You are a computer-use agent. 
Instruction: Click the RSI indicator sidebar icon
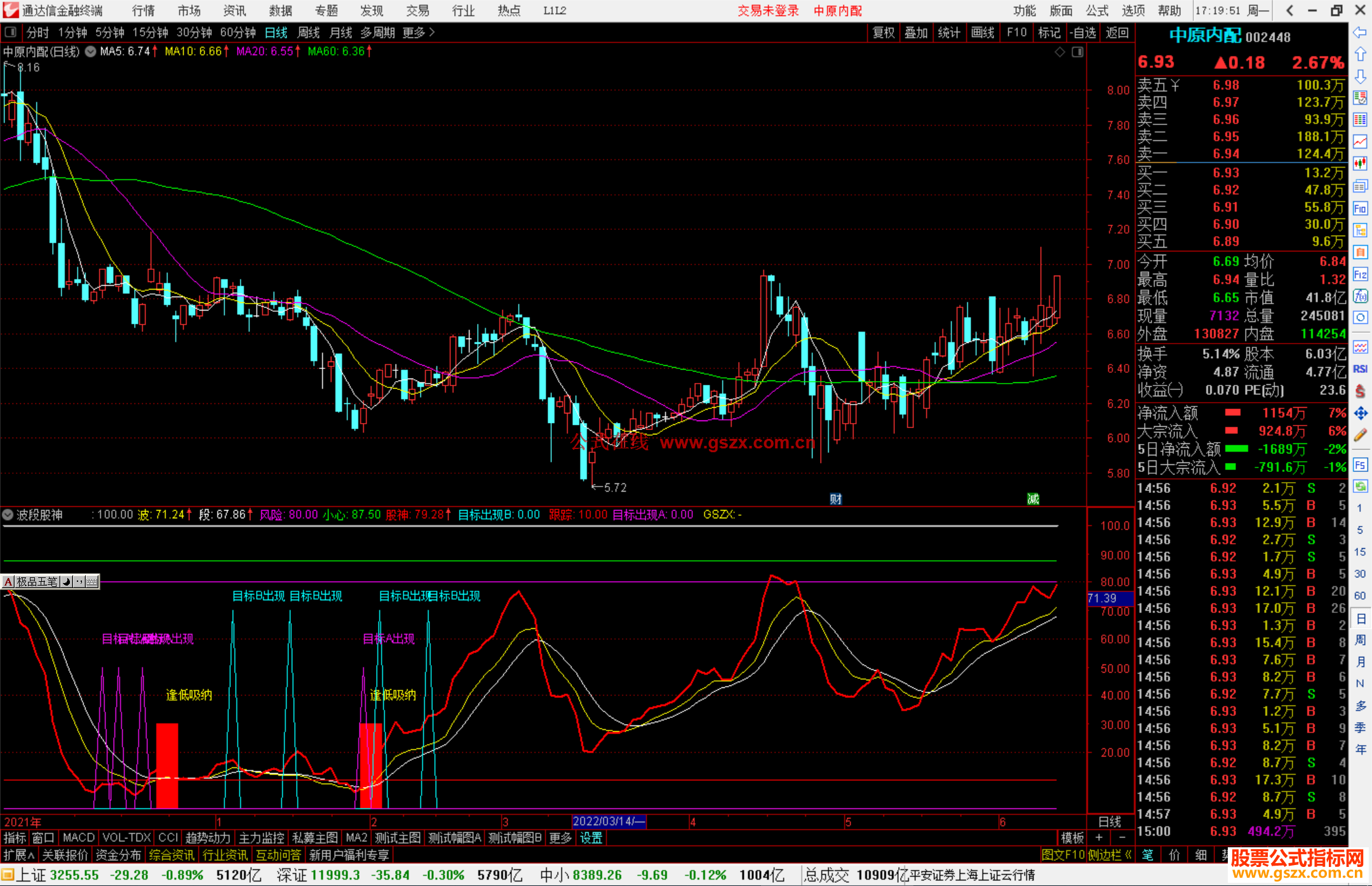pyautogui.click(x=1360, y=369)
